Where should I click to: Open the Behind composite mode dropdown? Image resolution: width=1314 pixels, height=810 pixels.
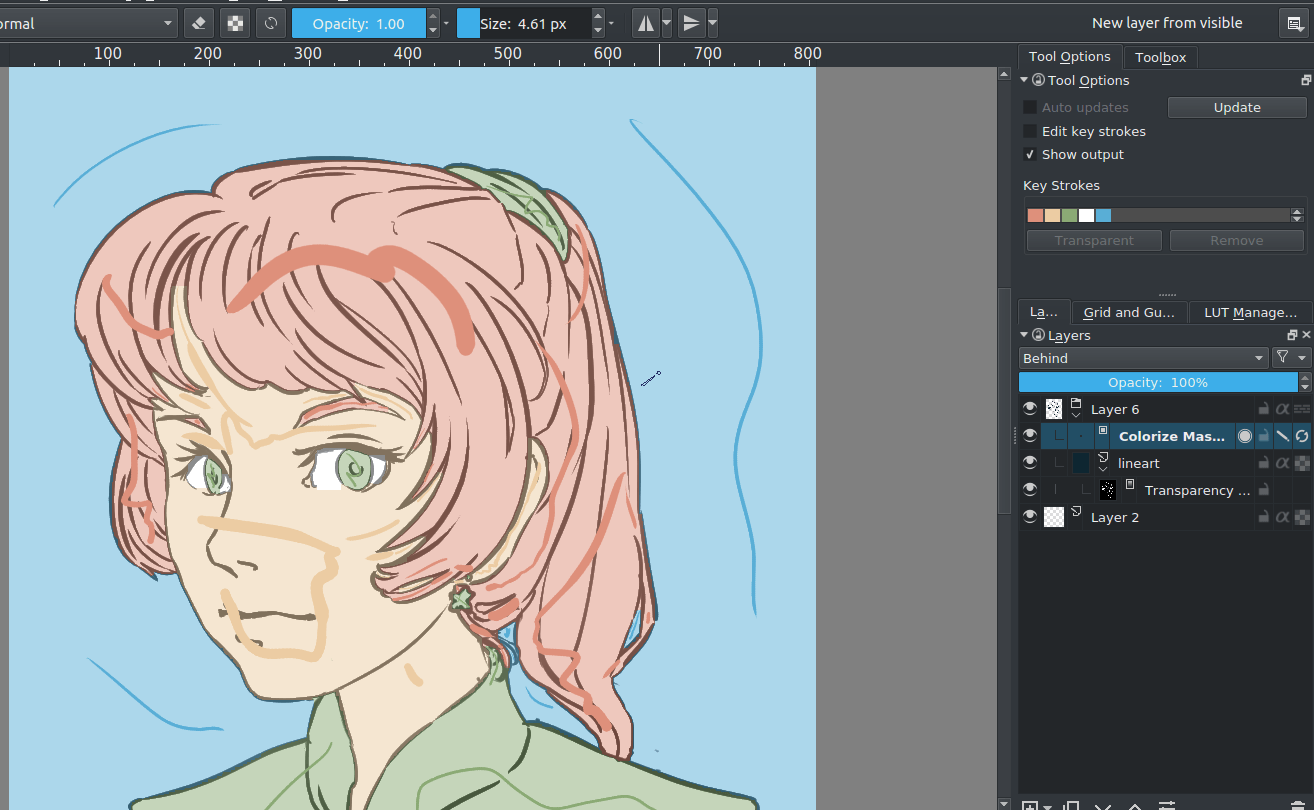(1143, 357)
